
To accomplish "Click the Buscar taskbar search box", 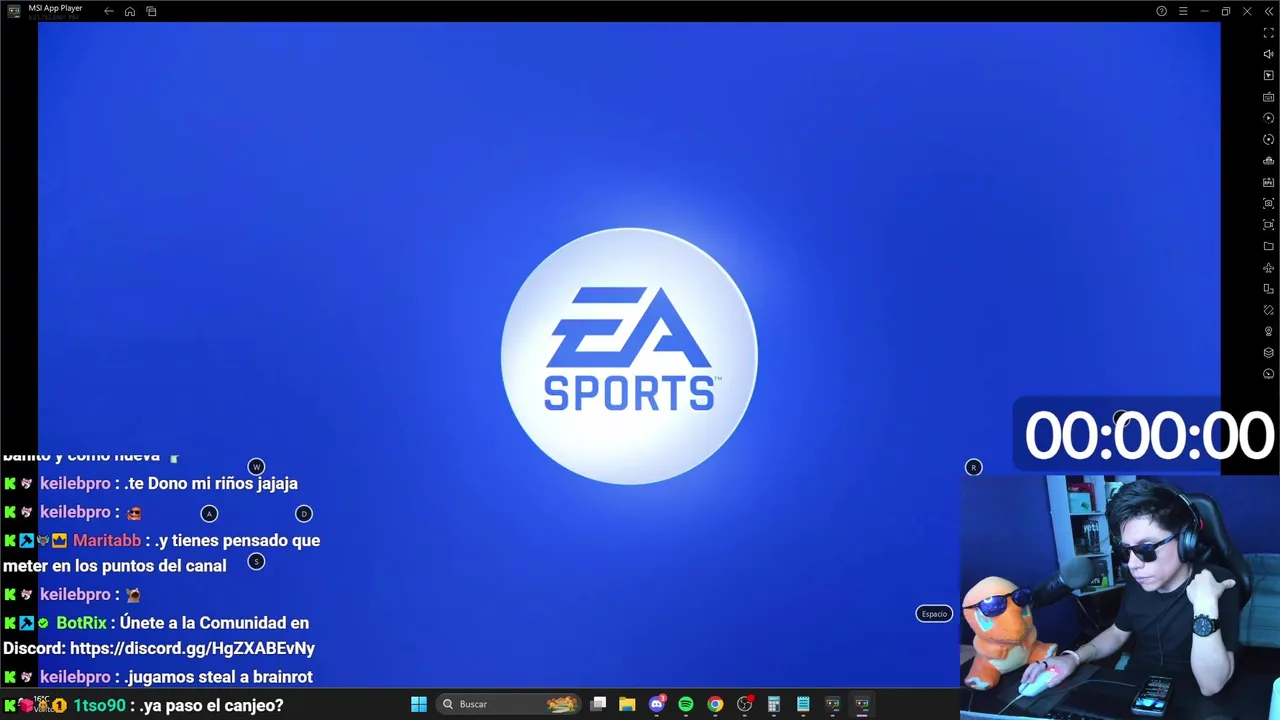I will click(x=509, y=704).
